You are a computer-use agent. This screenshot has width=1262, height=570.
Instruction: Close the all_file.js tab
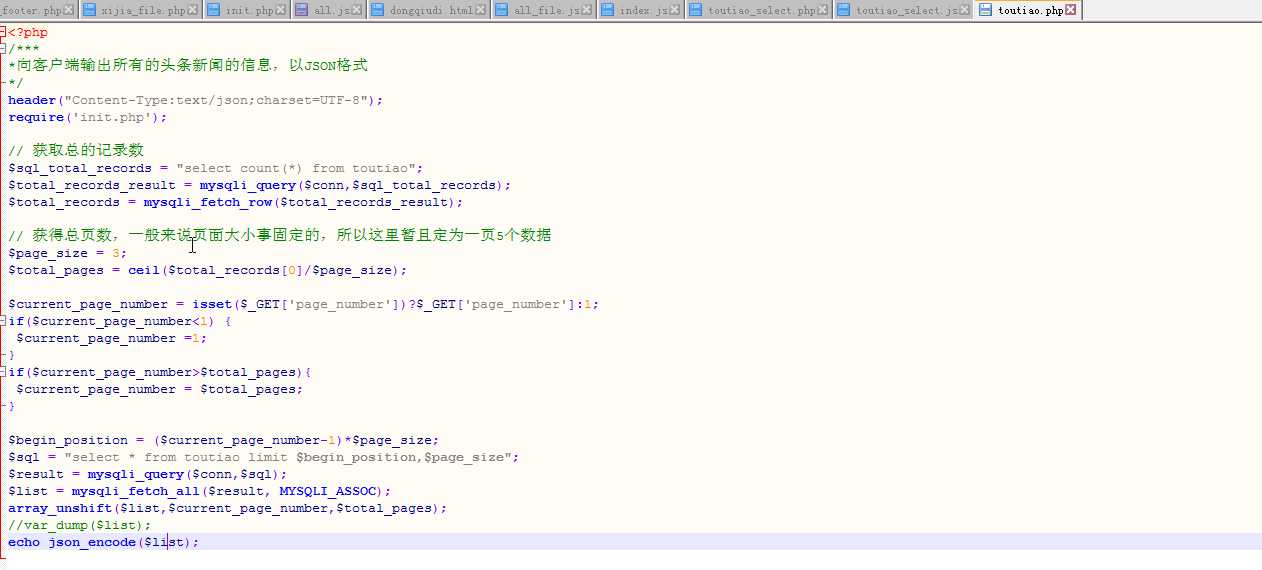click(589, 10)
